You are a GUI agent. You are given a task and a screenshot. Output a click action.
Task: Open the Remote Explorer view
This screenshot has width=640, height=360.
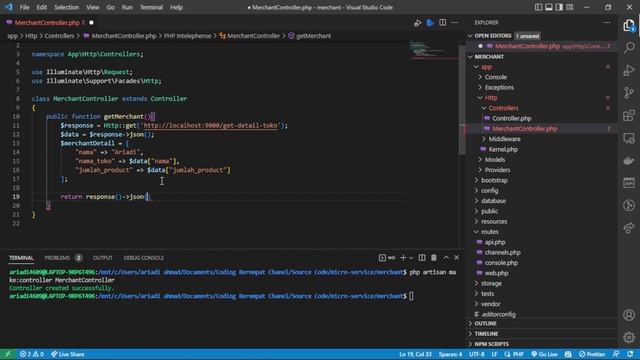pyautogui.click(x=629, y=138)
